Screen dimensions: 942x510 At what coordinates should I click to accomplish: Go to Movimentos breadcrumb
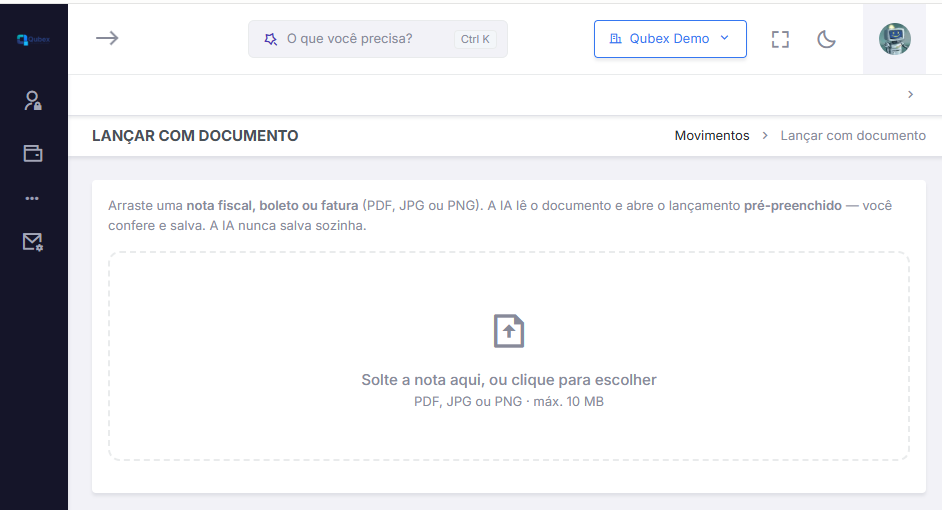click(712, 136)
